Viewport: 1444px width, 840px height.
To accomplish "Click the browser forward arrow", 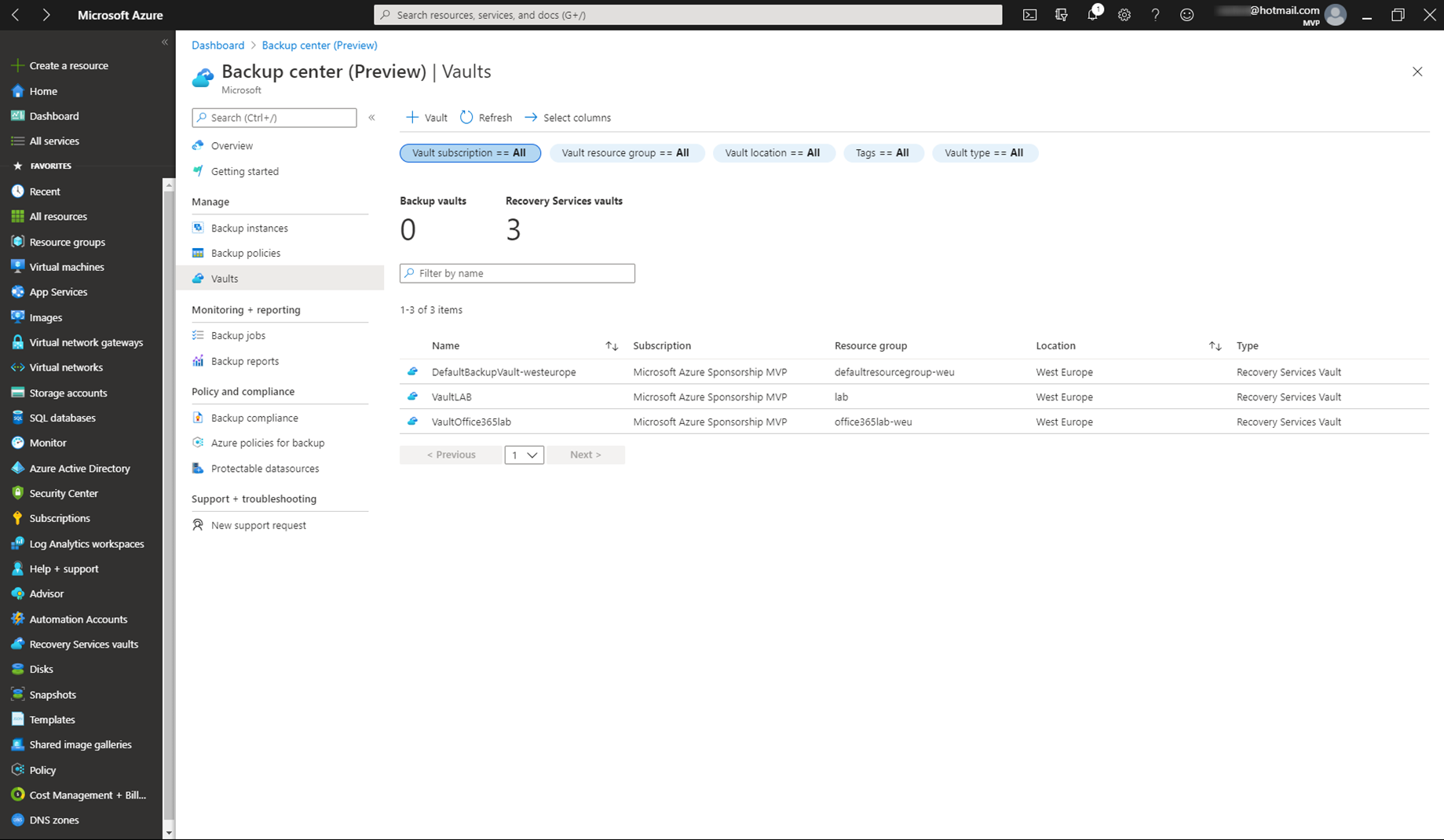I will [x=46, y=15].
